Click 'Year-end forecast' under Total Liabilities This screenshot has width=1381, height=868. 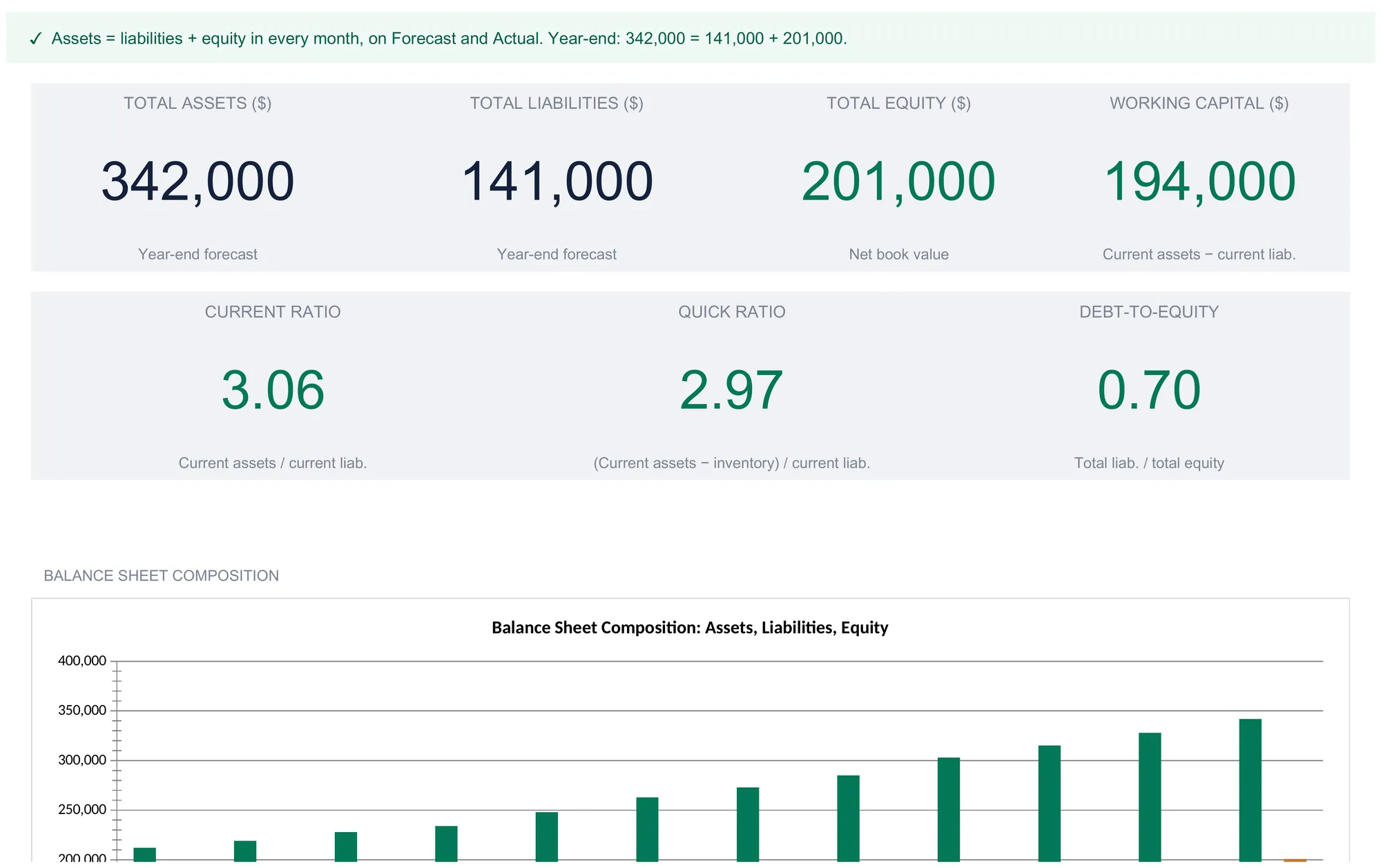click(557, 254)
